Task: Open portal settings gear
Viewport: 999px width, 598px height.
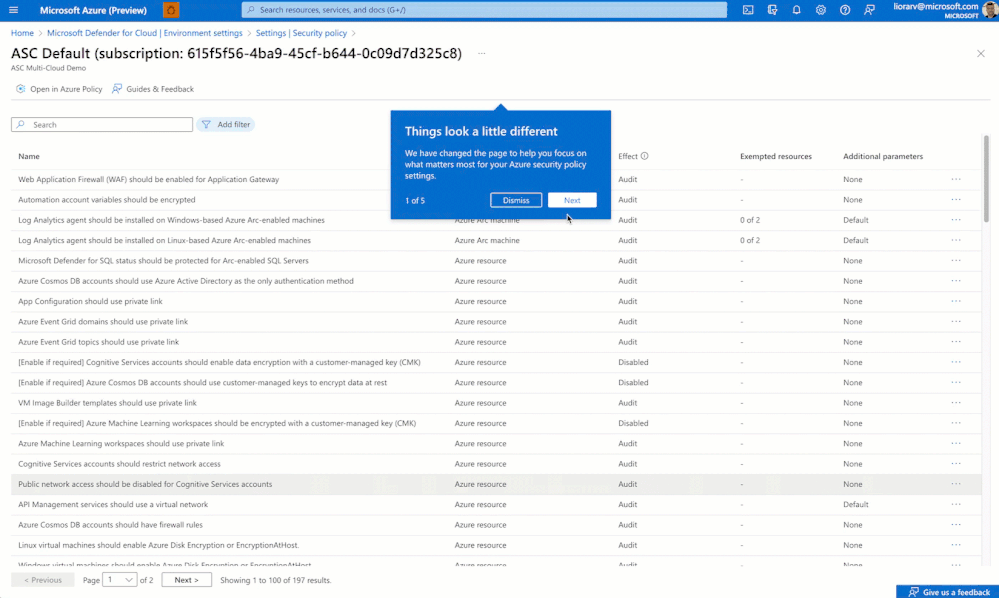Action: point(821,10)
